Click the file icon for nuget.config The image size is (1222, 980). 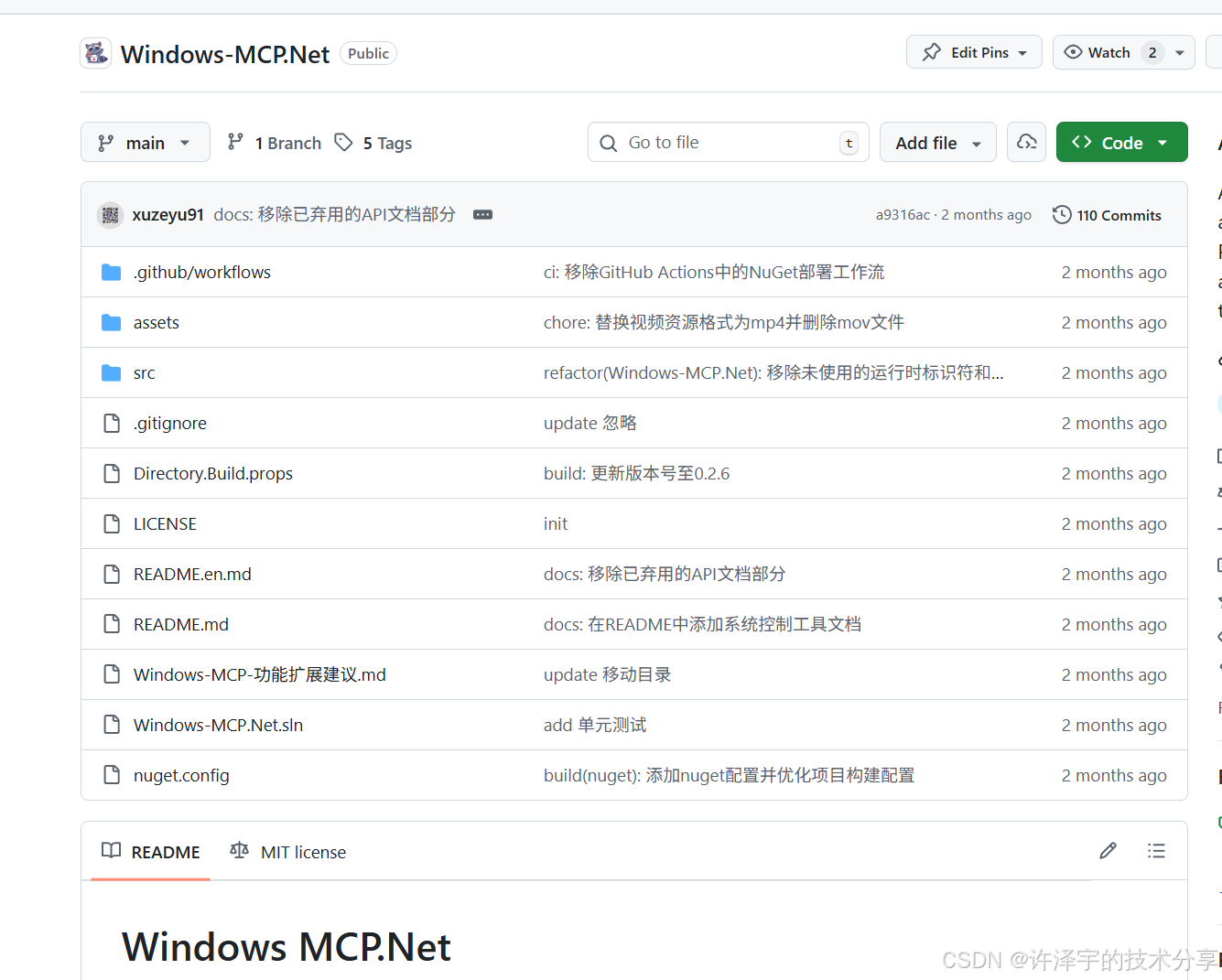112,775
